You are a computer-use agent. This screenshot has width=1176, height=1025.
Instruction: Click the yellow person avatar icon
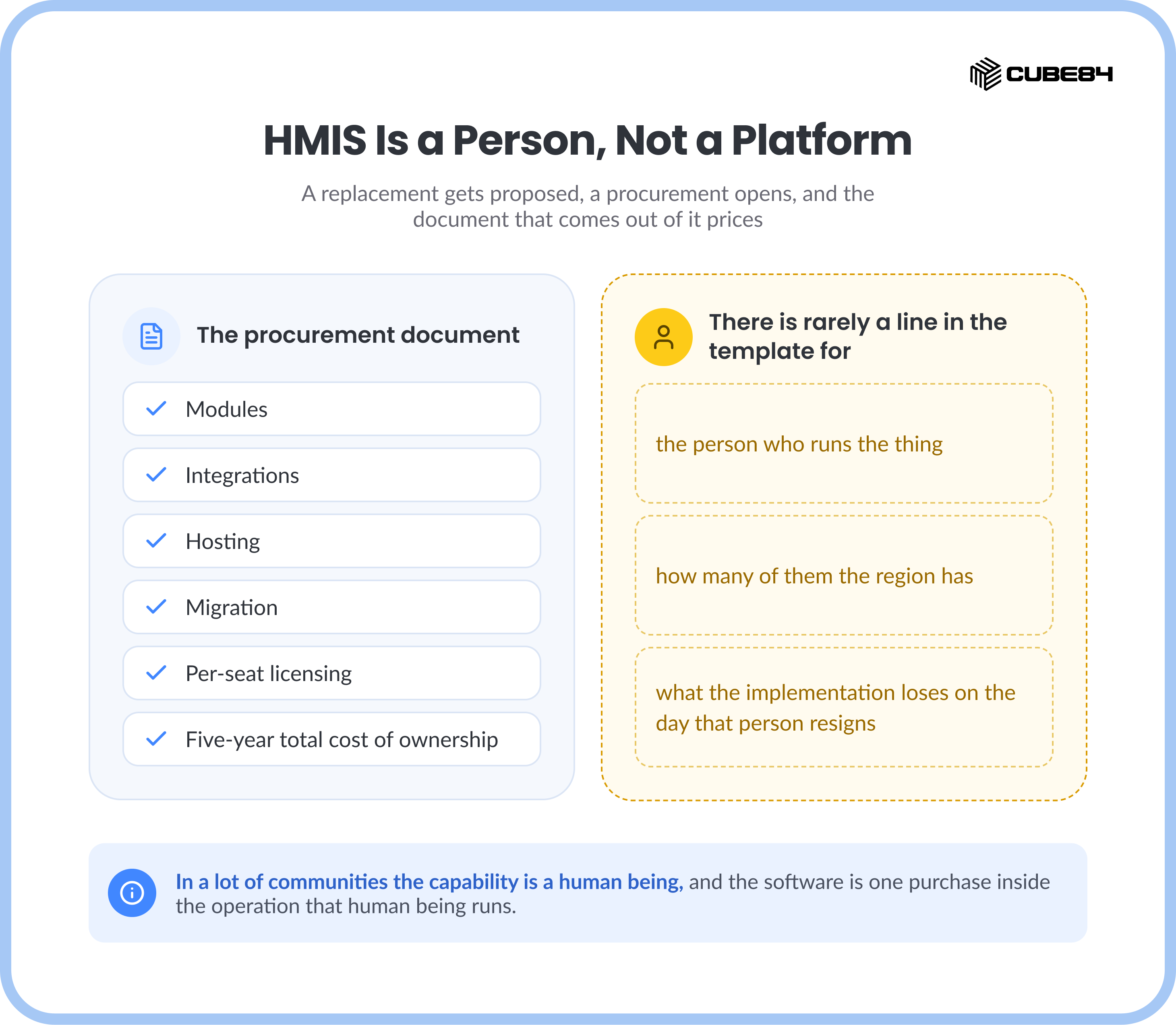coord(663,337)
